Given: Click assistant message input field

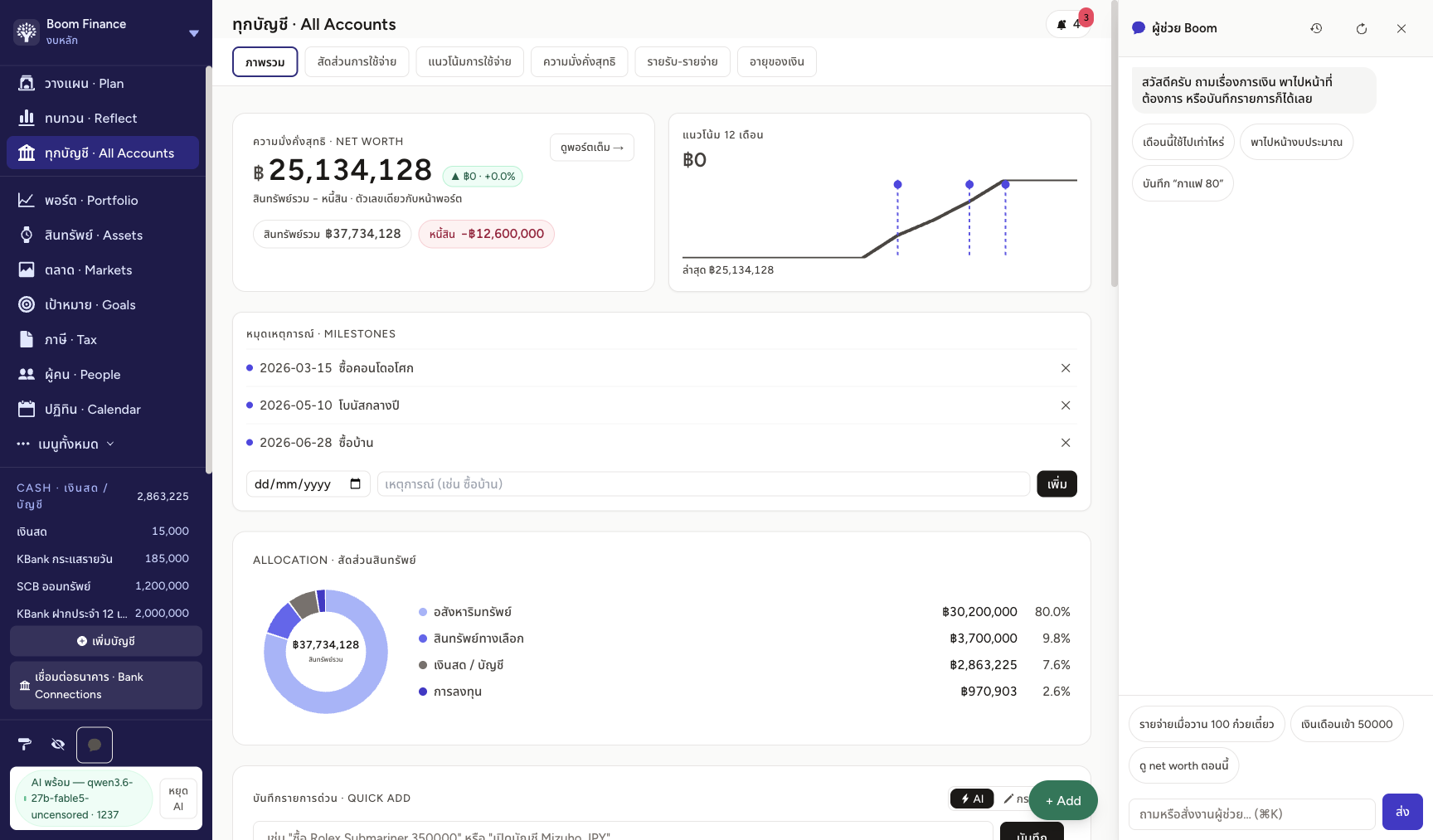Looking at the screenshot, I should click(x=1251, y=814).
